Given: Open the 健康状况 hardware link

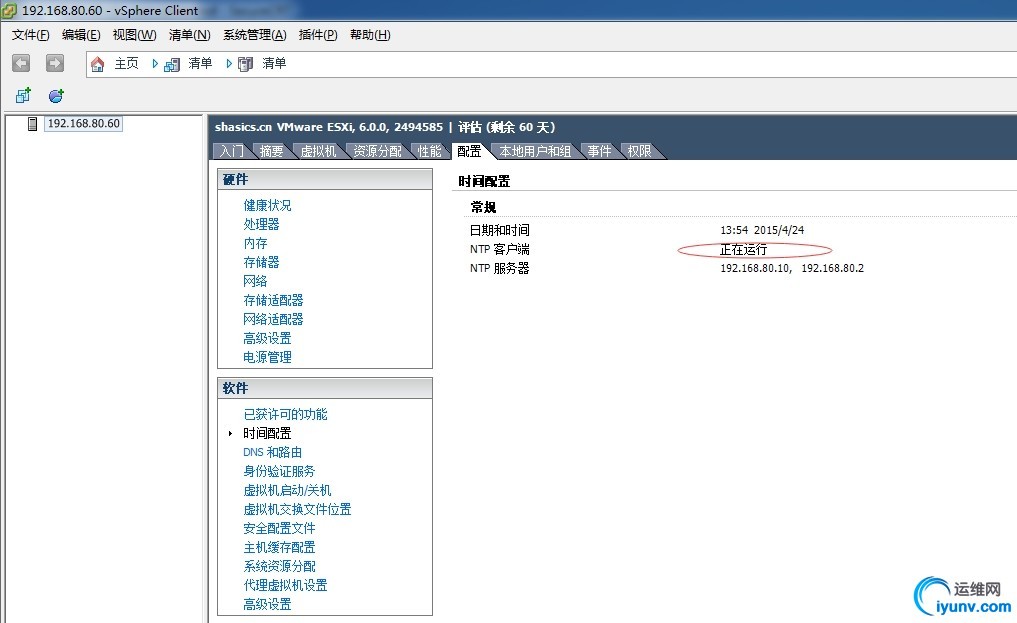Looking at the screenshot, I should [267, 206].
